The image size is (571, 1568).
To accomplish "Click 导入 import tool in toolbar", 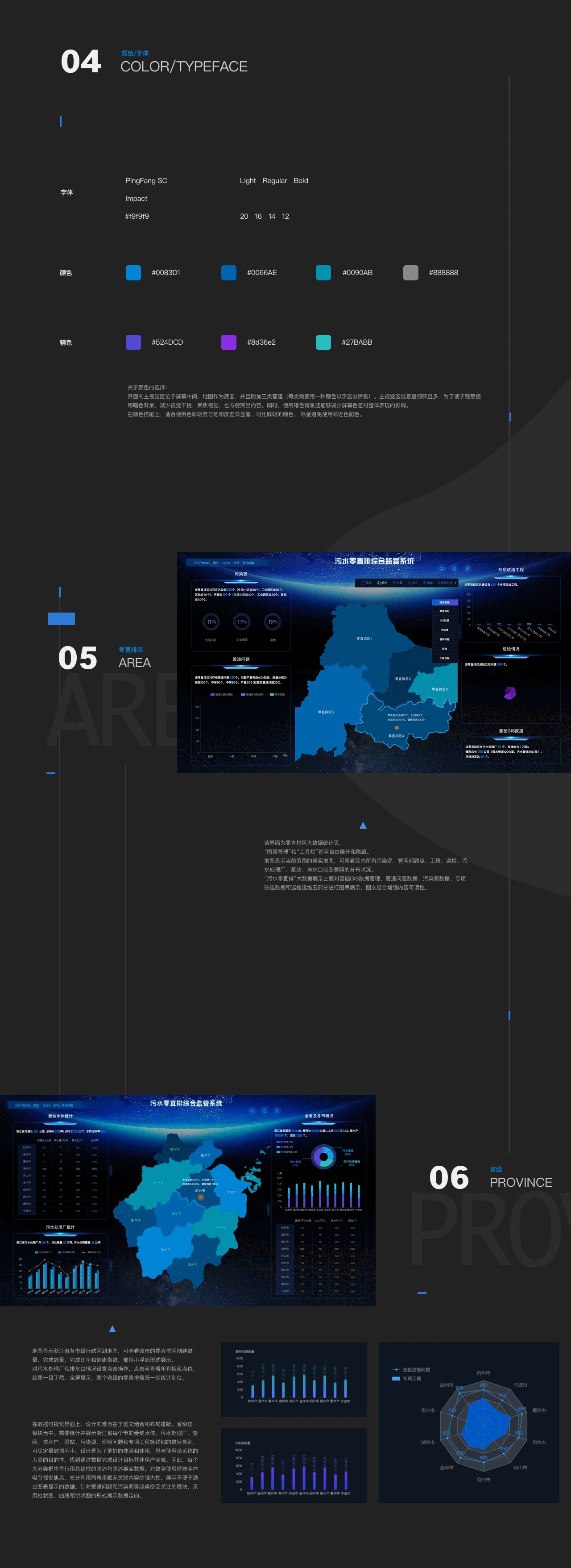I will click(414, 583).
